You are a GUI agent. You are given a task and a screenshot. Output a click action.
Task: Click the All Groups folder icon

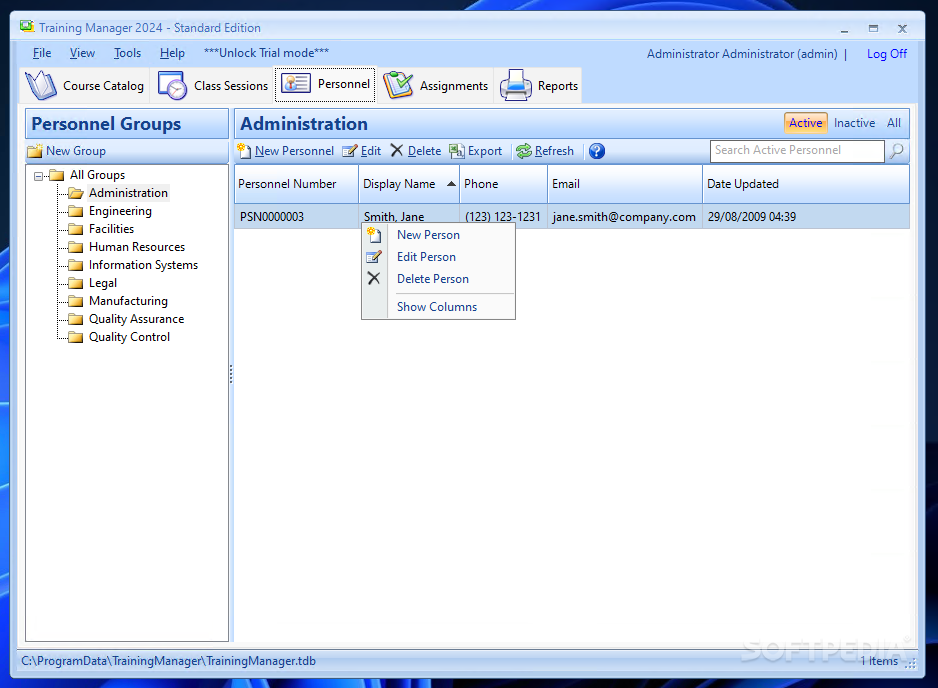(x=57, y=175)
